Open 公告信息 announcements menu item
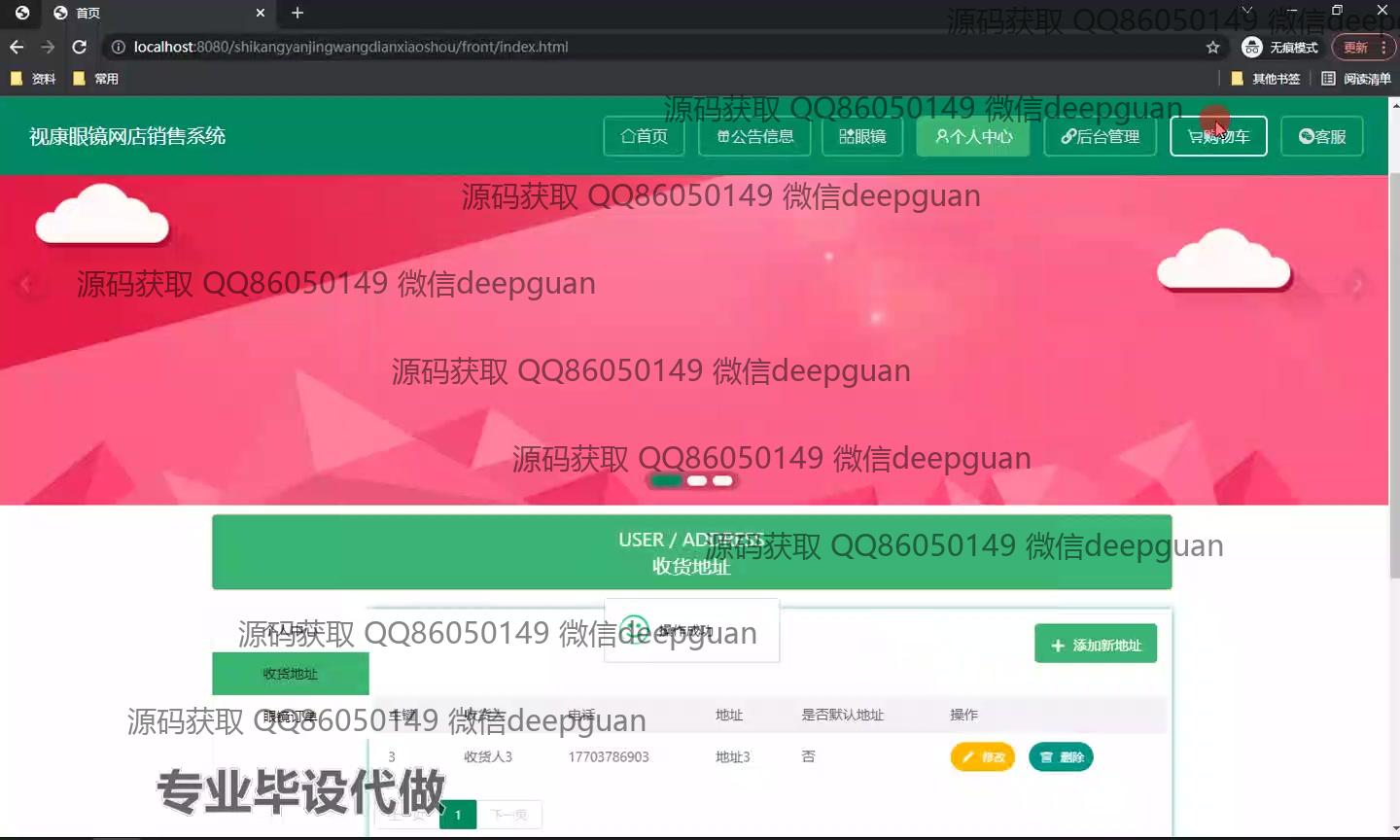 point(755,136)
